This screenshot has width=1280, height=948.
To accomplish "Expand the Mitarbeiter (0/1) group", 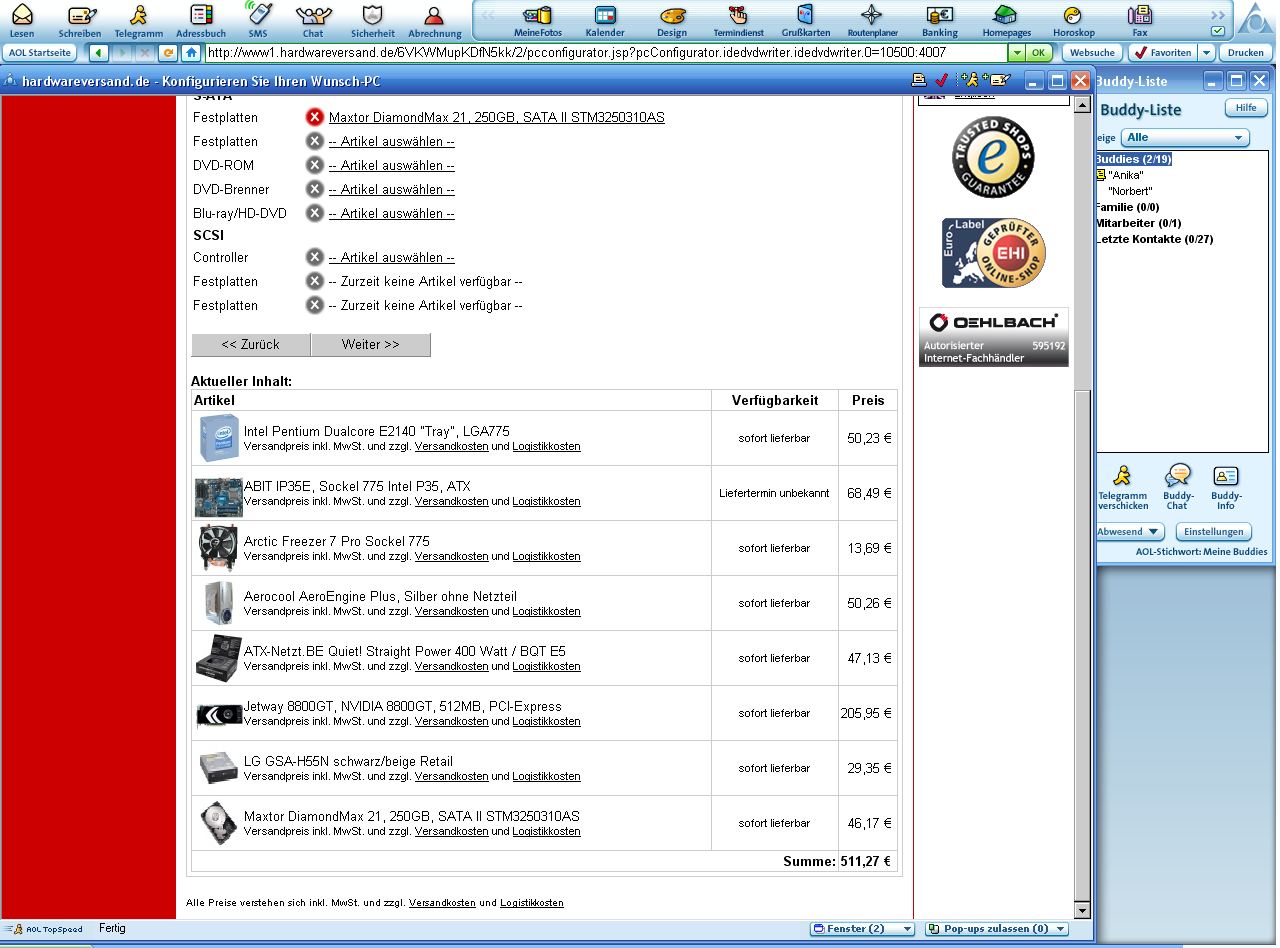I will point(1138,223).
